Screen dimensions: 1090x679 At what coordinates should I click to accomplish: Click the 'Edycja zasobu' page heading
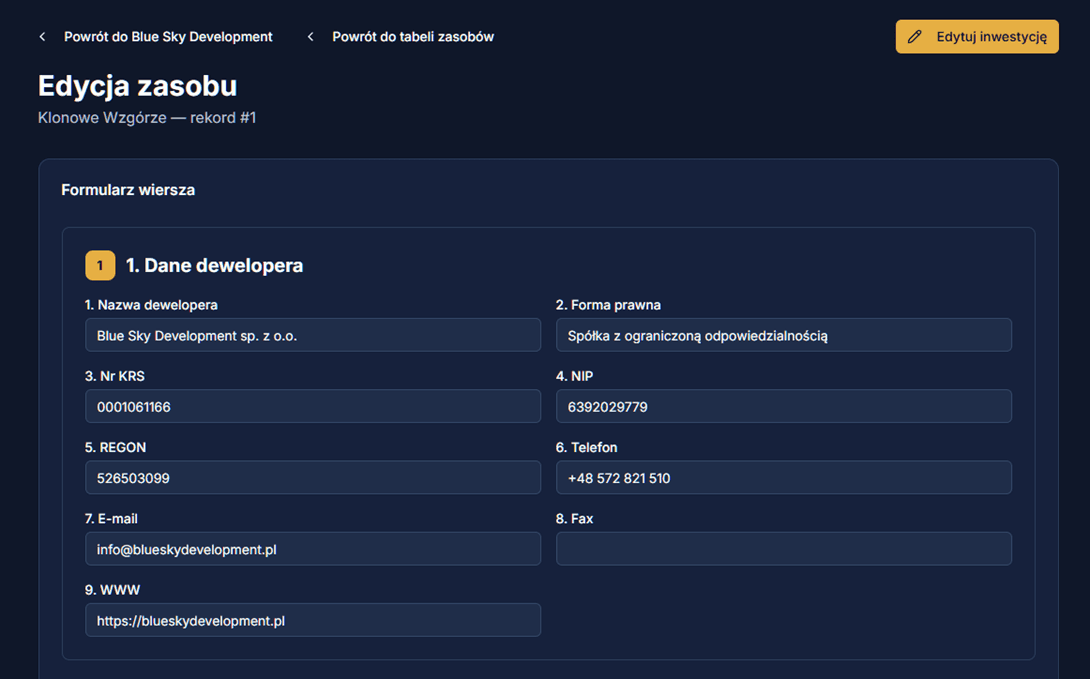pos(137,86)
